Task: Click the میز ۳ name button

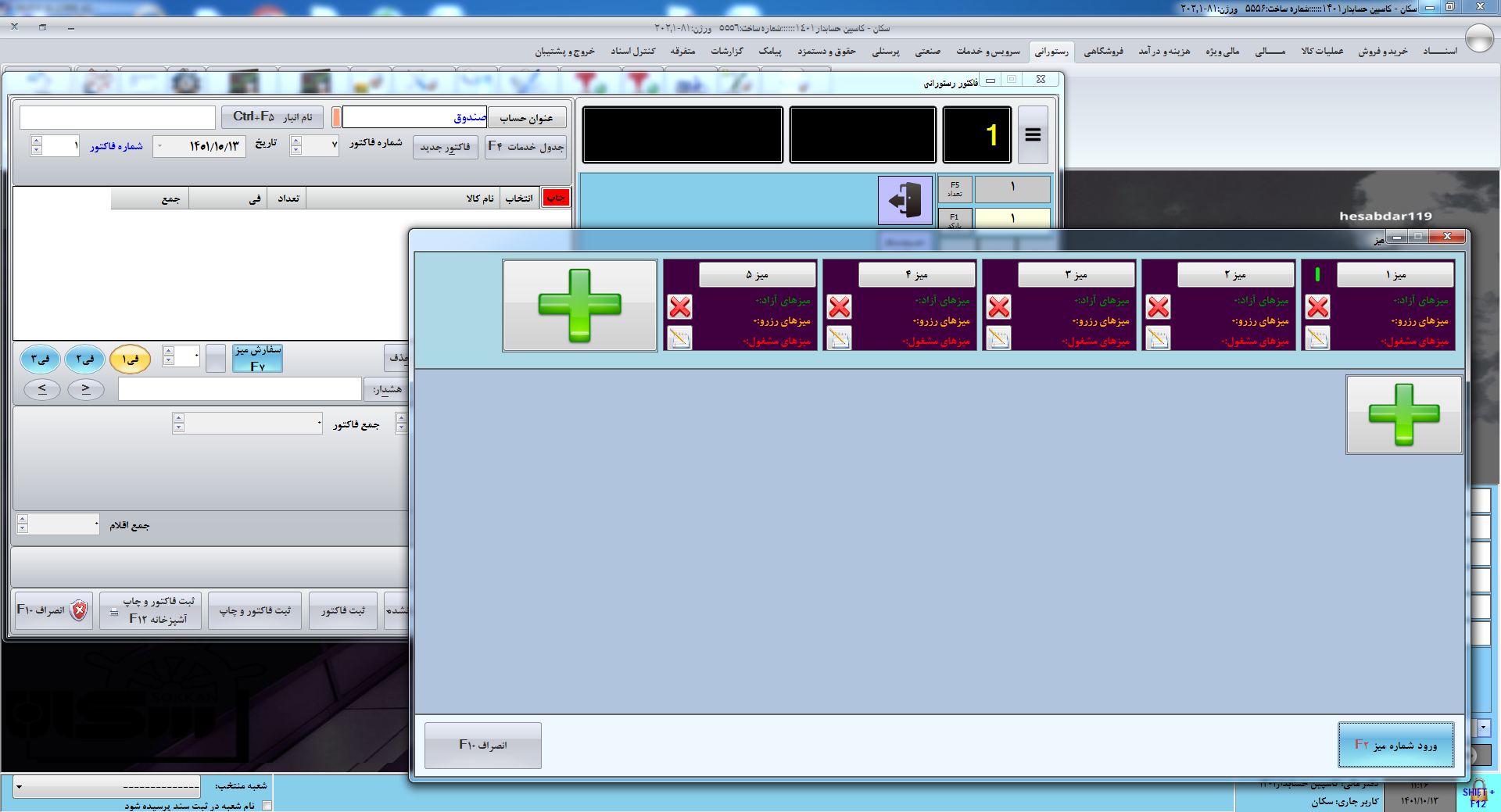Action: pyautogui.click(x=1076, y=274)
